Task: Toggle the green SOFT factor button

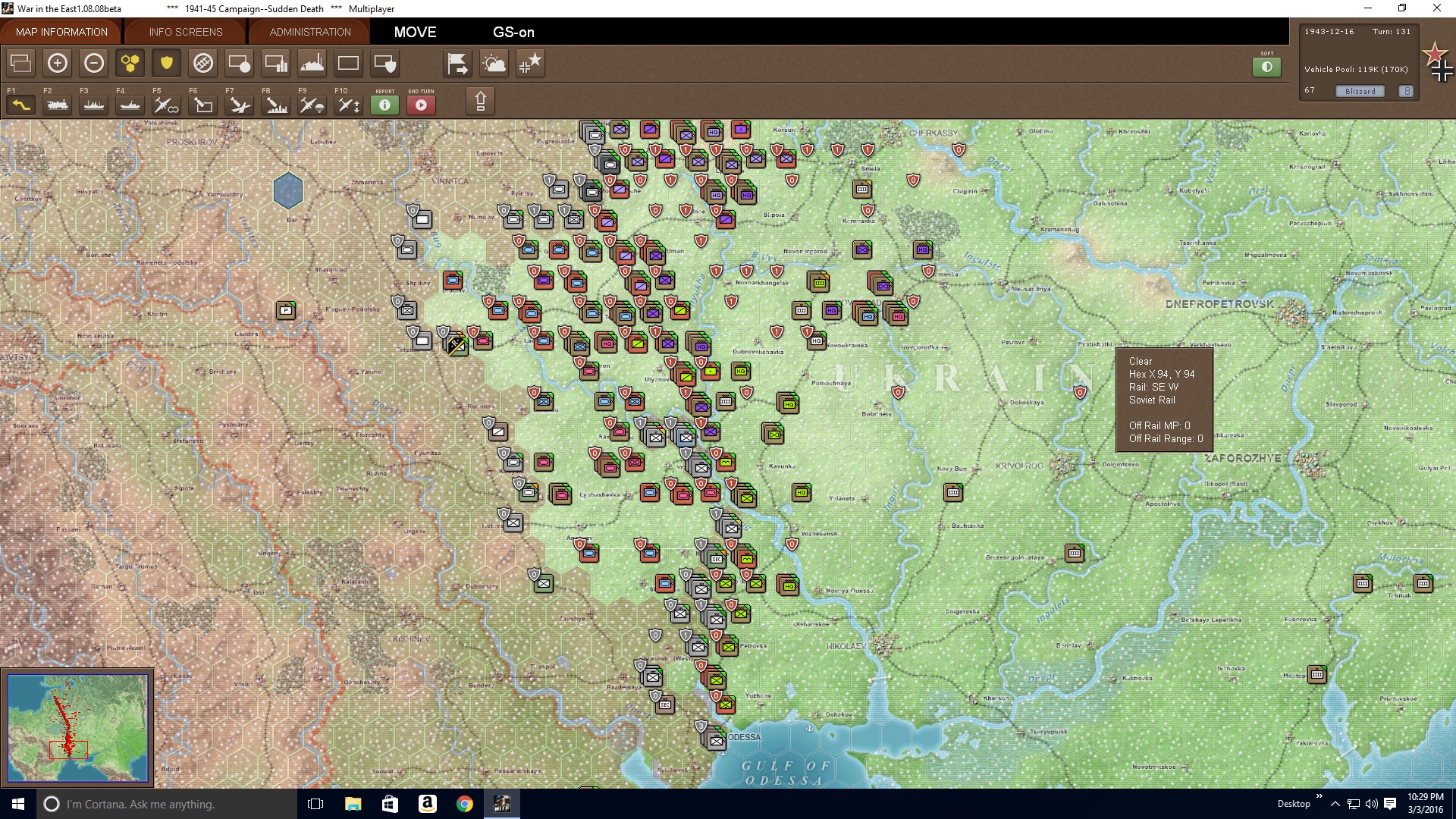Action: coord(1266,67)
